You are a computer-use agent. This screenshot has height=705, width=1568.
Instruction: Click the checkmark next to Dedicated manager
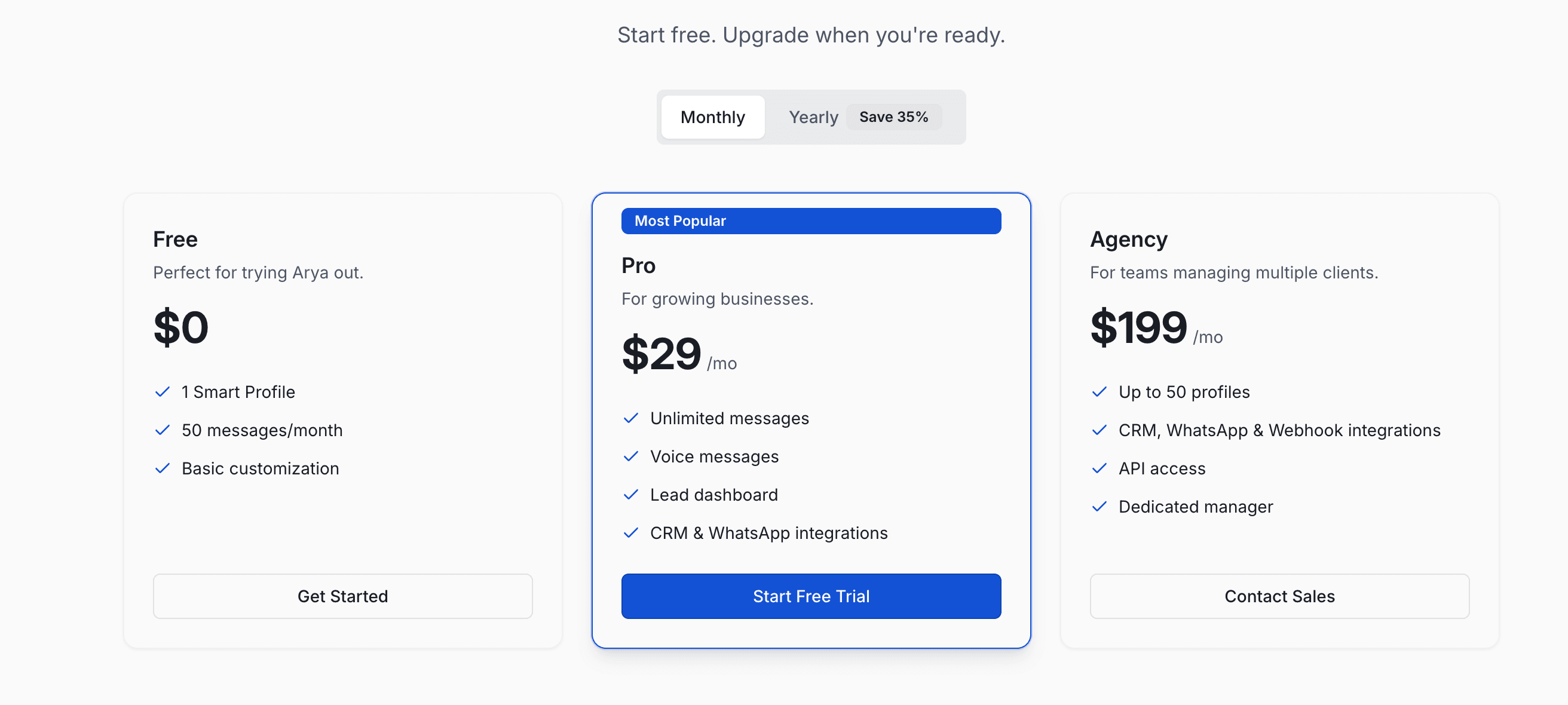pos(1099,507)
